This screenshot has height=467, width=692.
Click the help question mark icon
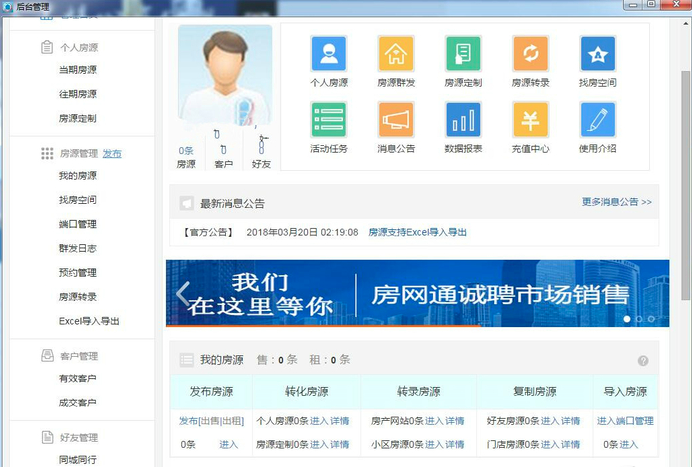(x=643, y=361)
